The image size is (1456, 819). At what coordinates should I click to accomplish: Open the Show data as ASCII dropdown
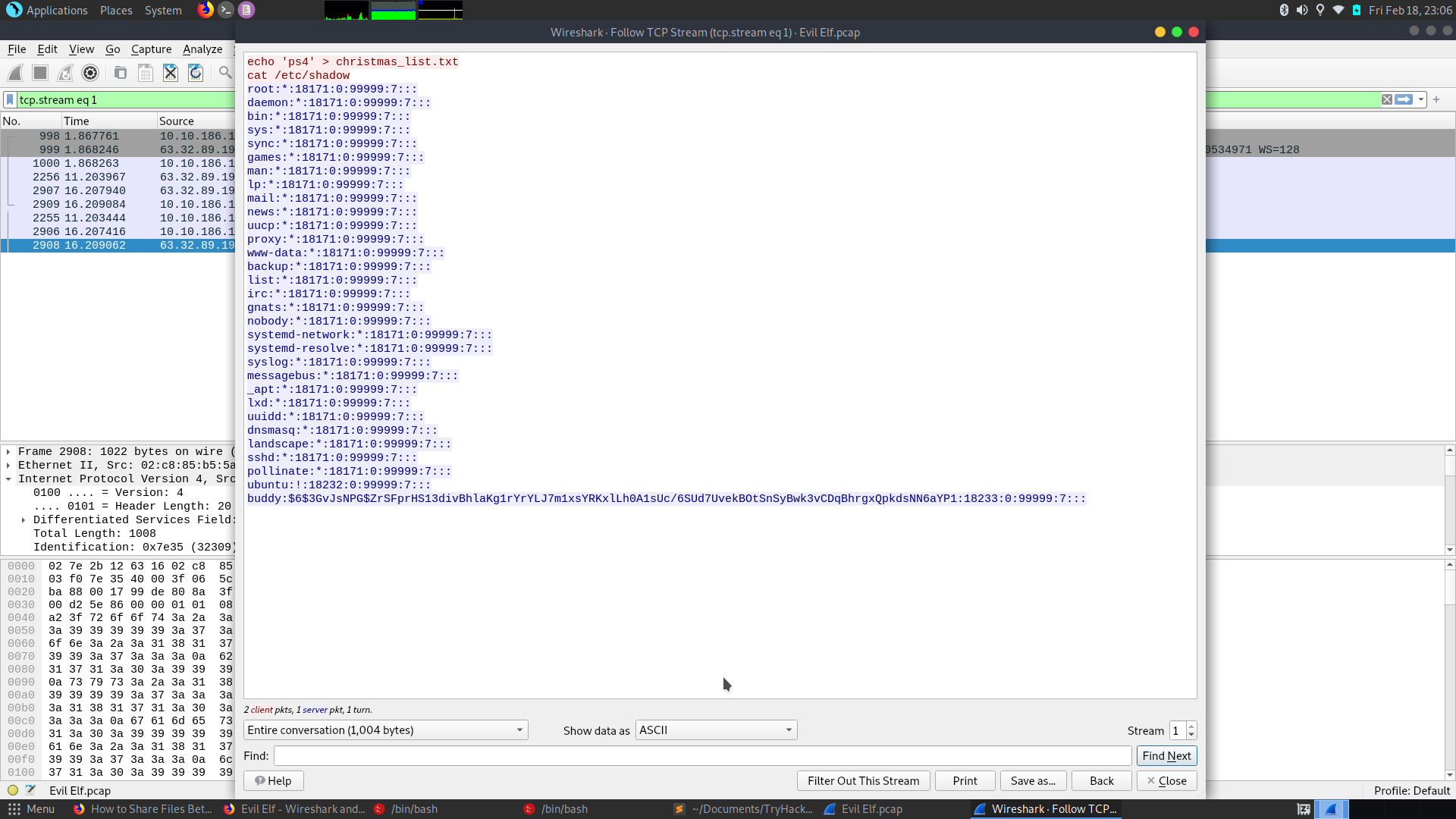[716, 730]
